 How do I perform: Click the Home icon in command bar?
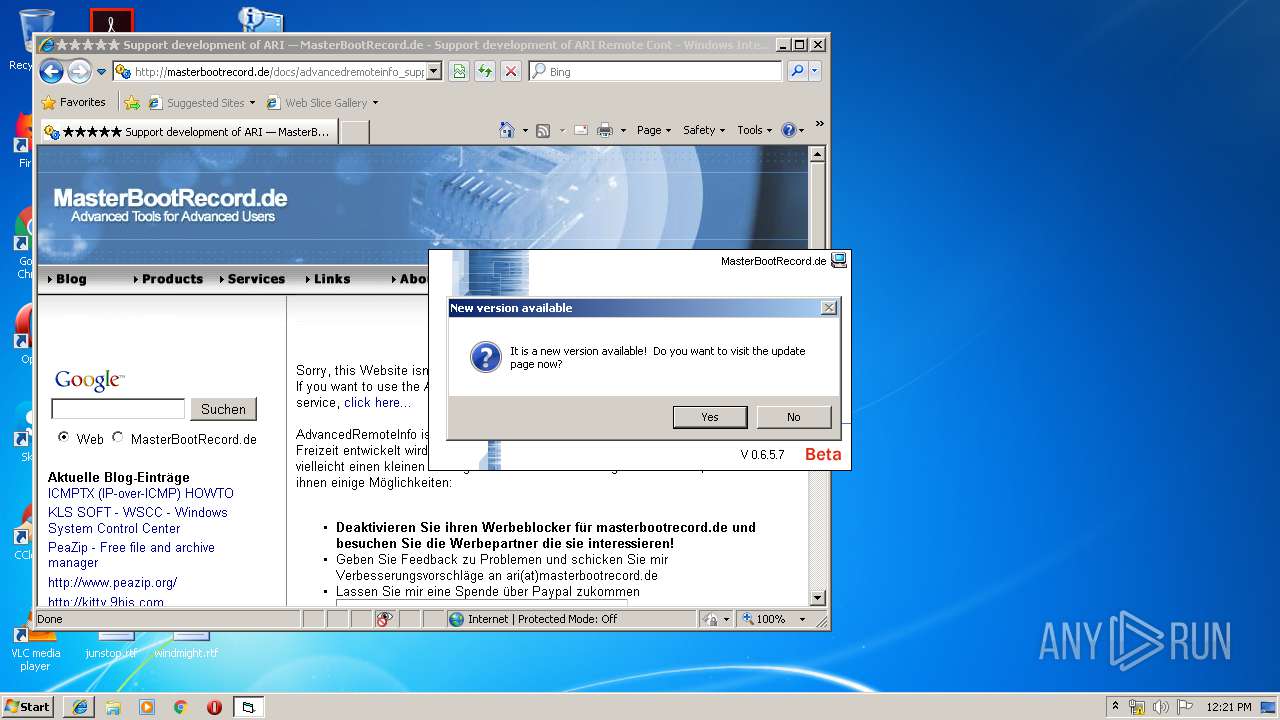click(507, 130)
